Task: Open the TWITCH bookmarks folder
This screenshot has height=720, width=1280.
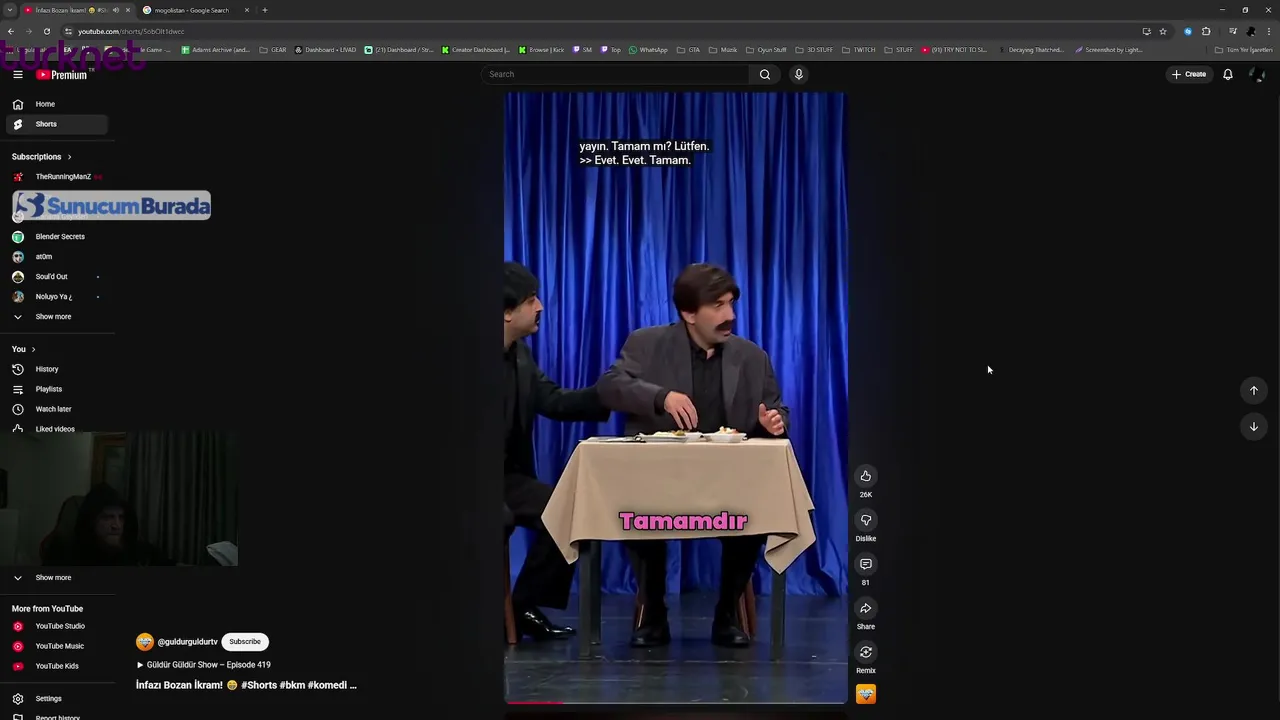Action: tap(860, 50)
